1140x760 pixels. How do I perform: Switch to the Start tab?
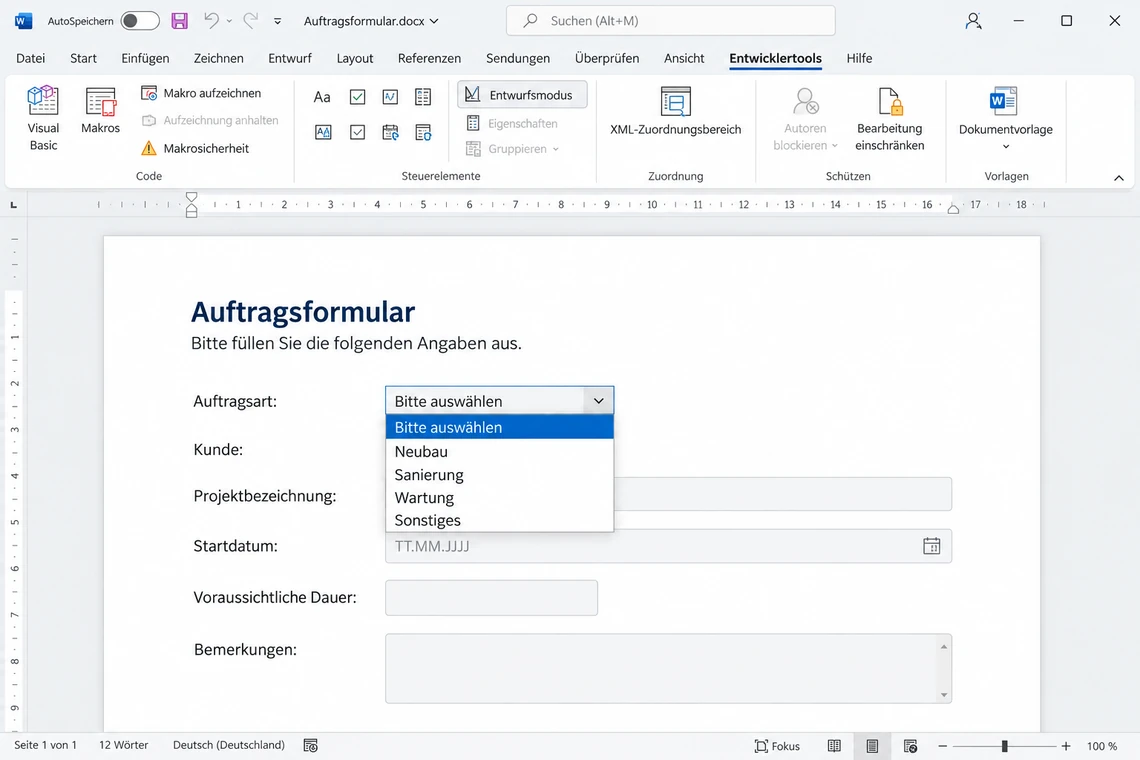pos(83,58)
